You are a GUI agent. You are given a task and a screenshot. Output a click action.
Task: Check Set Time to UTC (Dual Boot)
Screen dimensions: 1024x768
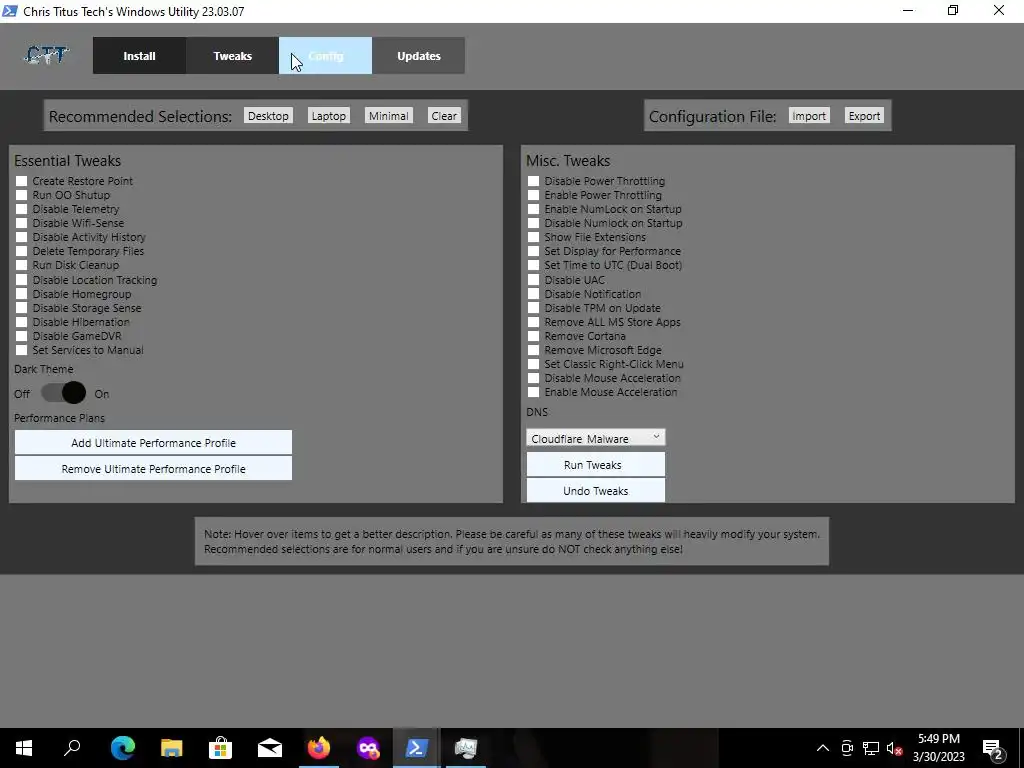(x=534, y=265)
